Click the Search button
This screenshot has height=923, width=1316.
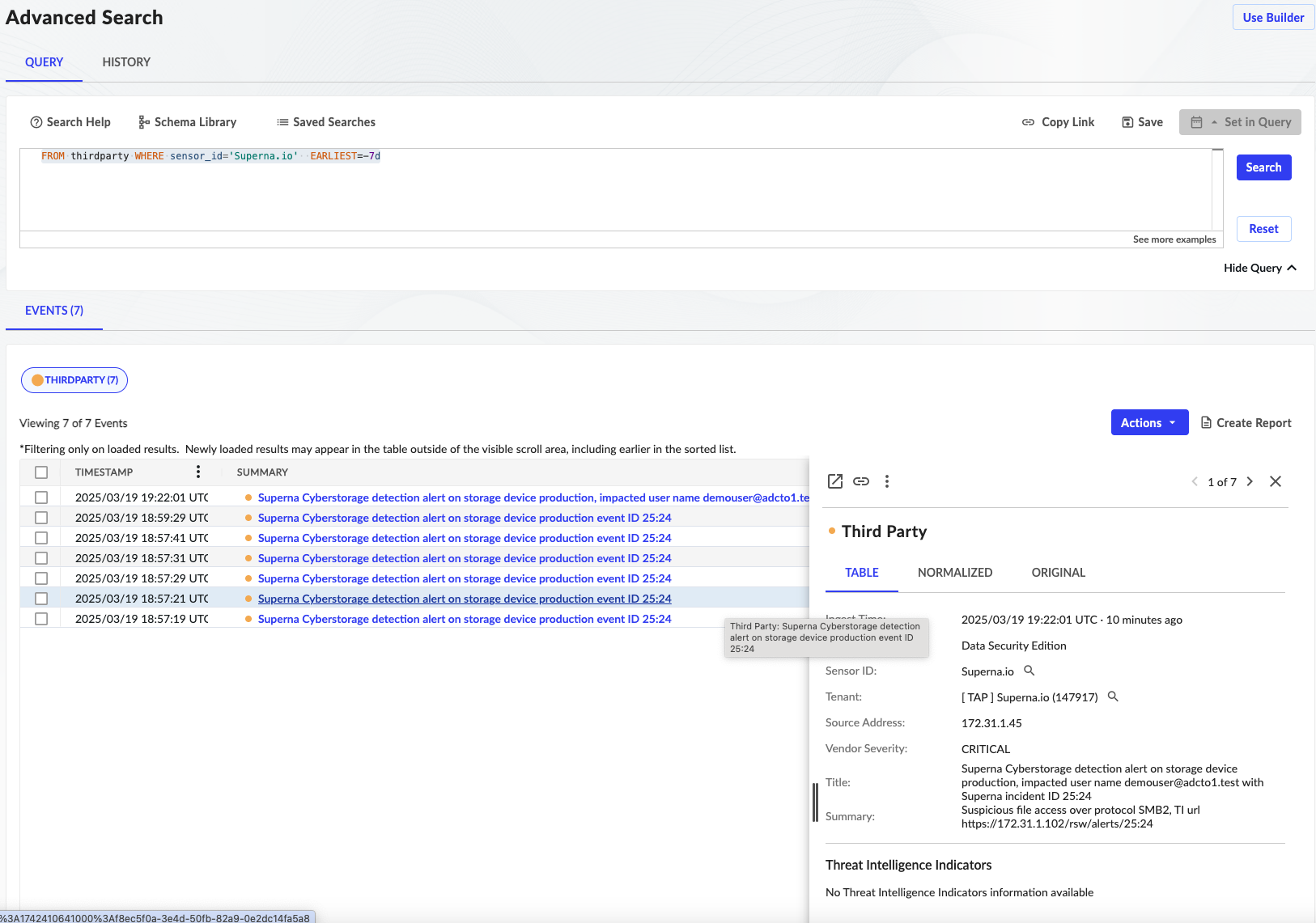pos(1263,167)
